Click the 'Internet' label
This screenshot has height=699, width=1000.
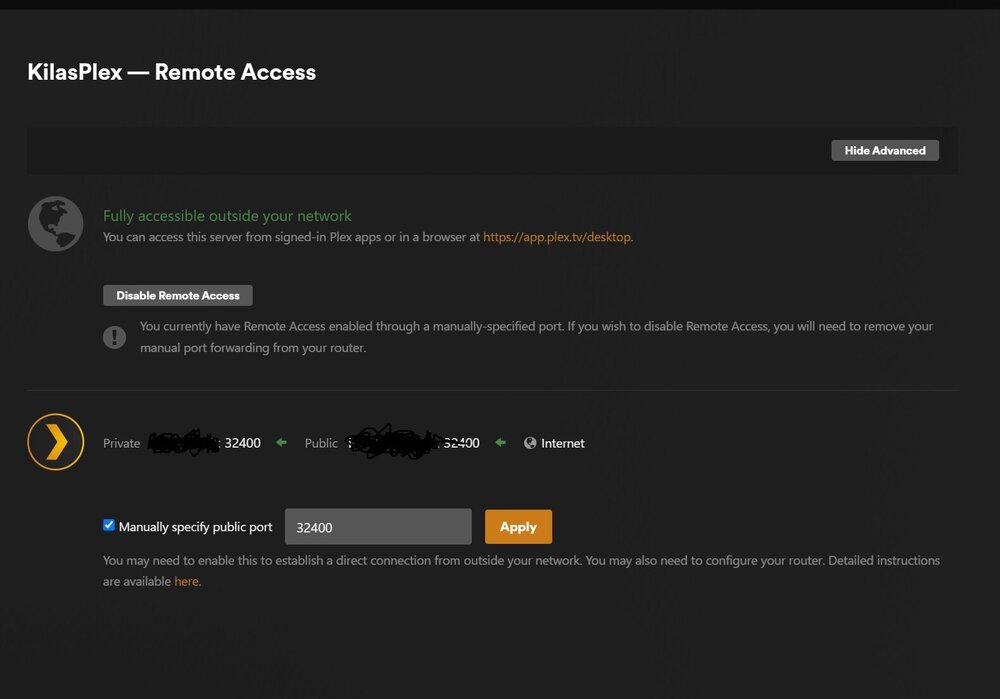click(x=562, y=443)
